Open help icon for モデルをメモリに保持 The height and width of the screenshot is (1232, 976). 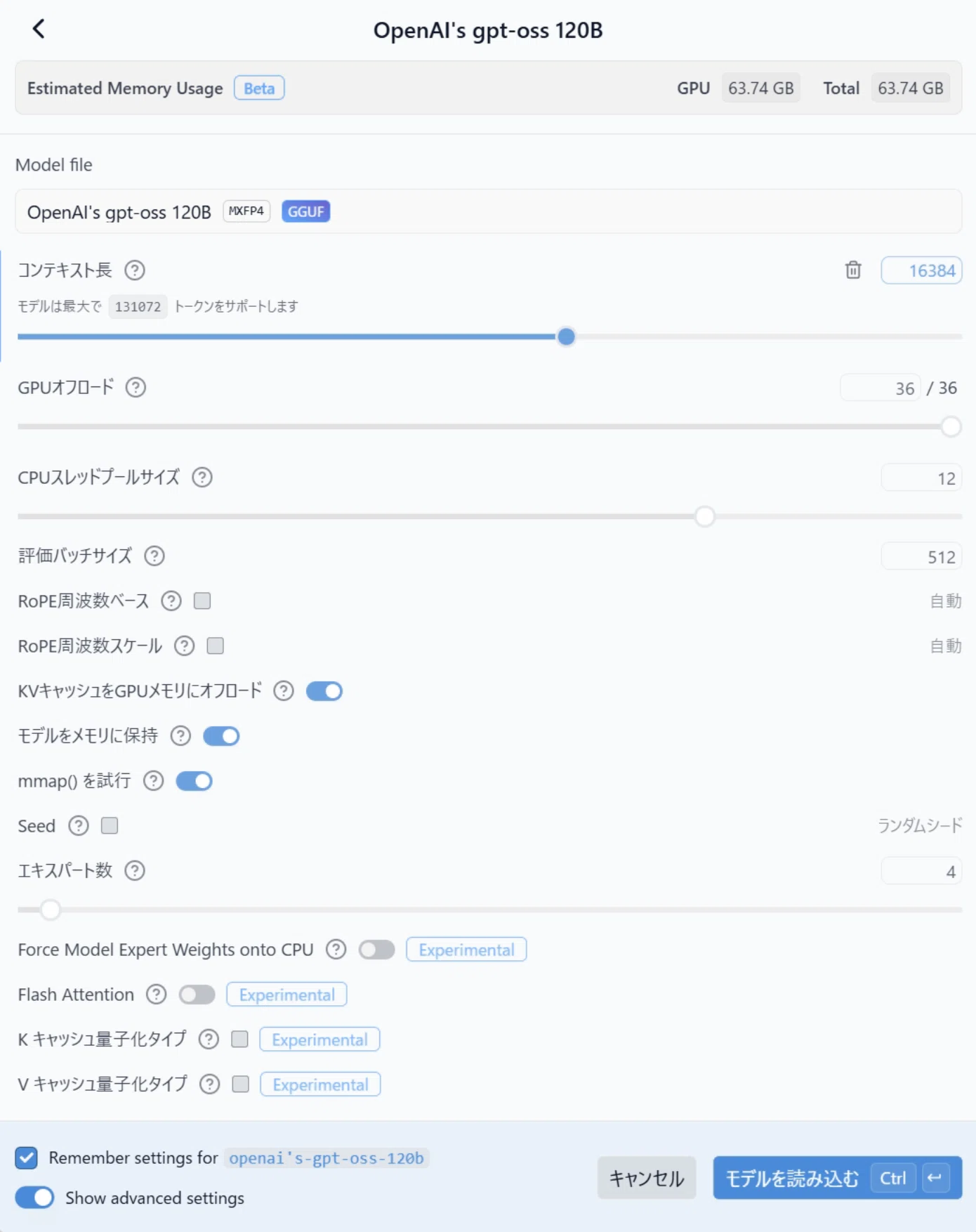(x=181, y=735)
